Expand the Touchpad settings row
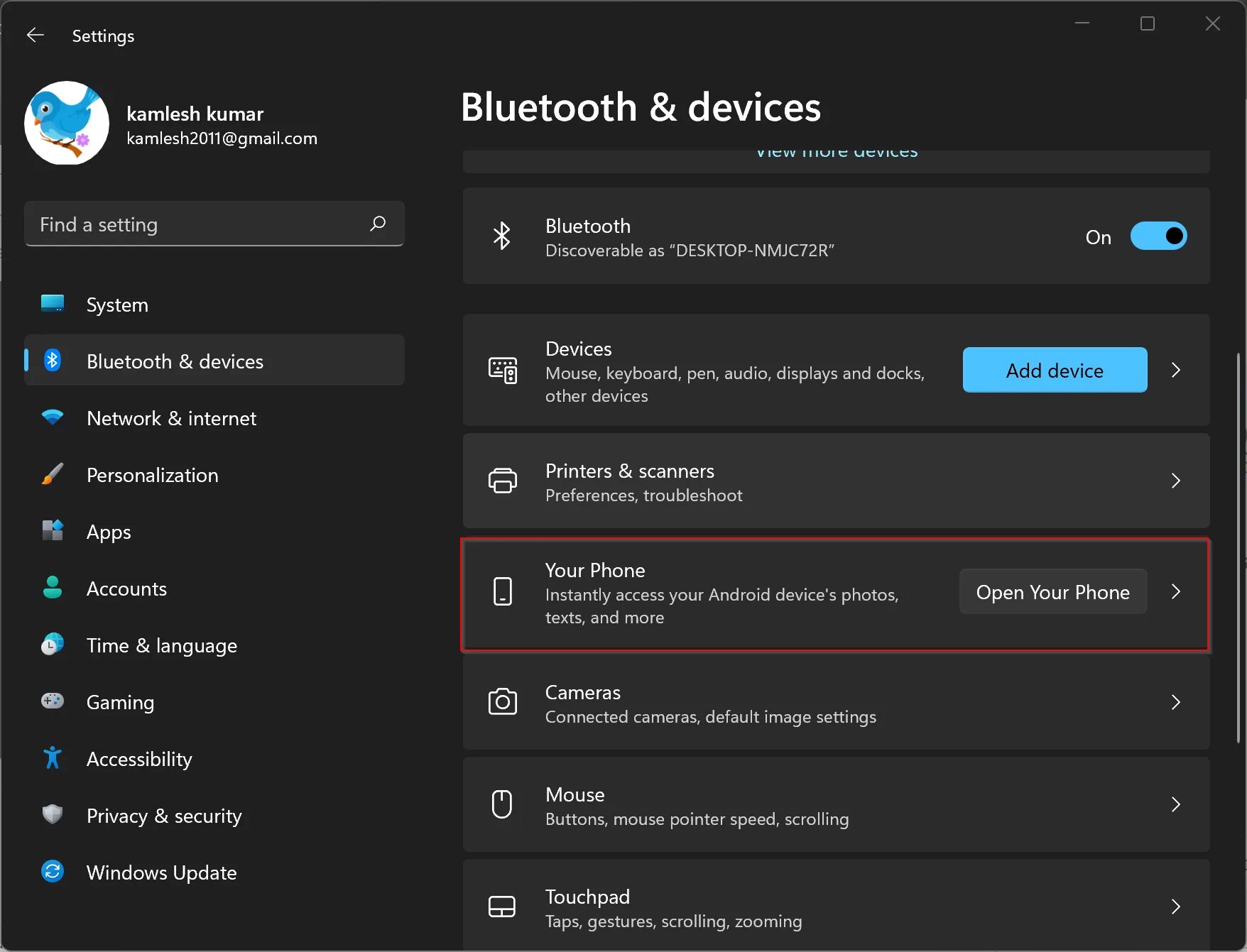This screenshot has height=952, width=1247. pos(1175,906)
